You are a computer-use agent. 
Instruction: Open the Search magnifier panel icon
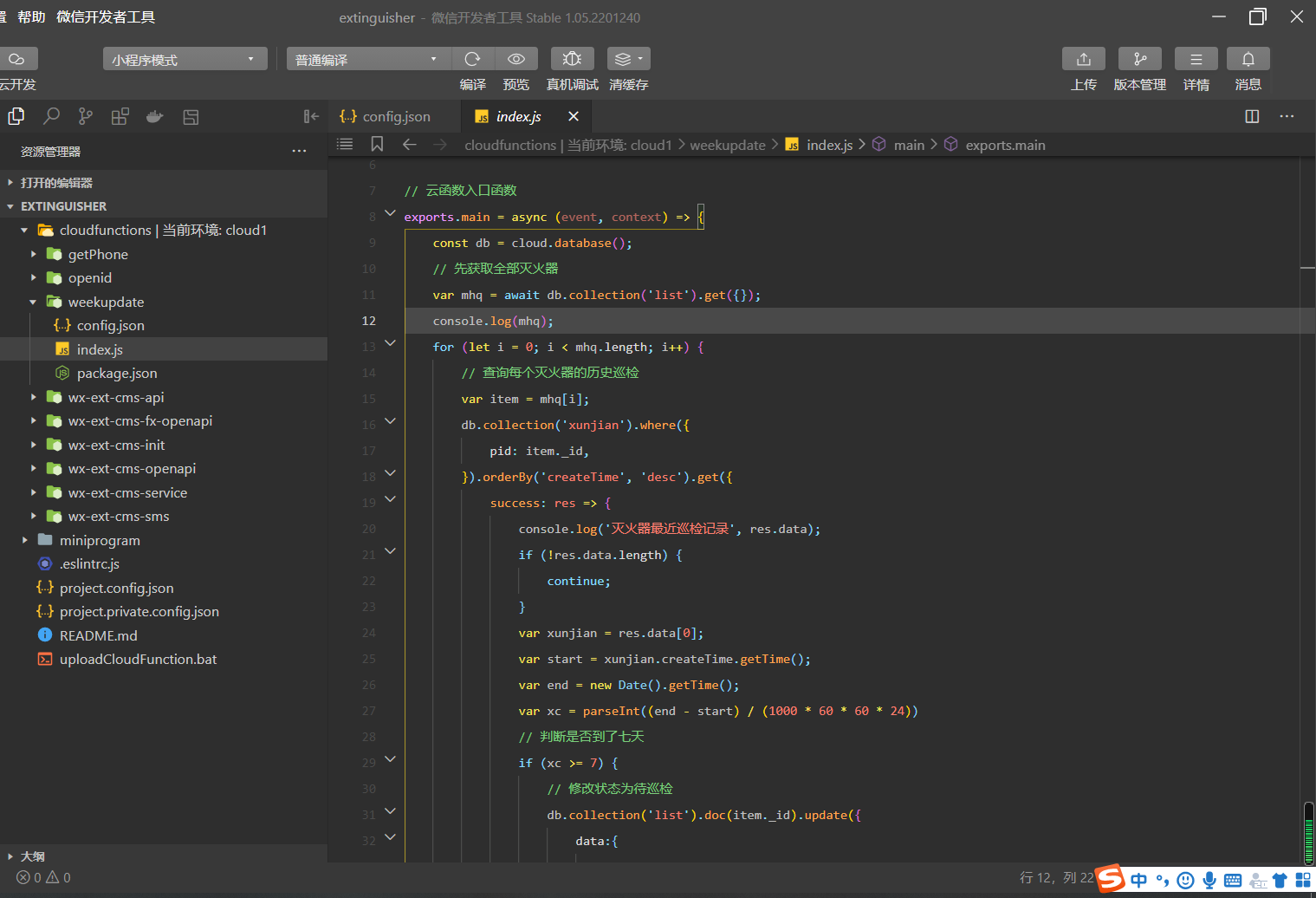pos(51,116)
